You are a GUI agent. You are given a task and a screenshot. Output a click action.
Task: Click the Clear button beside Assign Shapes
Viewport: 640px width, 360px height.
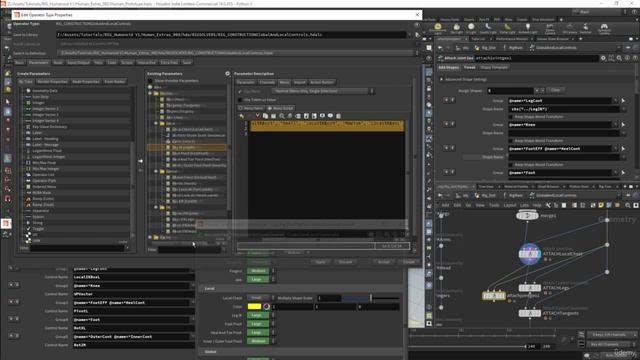(x=556, y=90)
